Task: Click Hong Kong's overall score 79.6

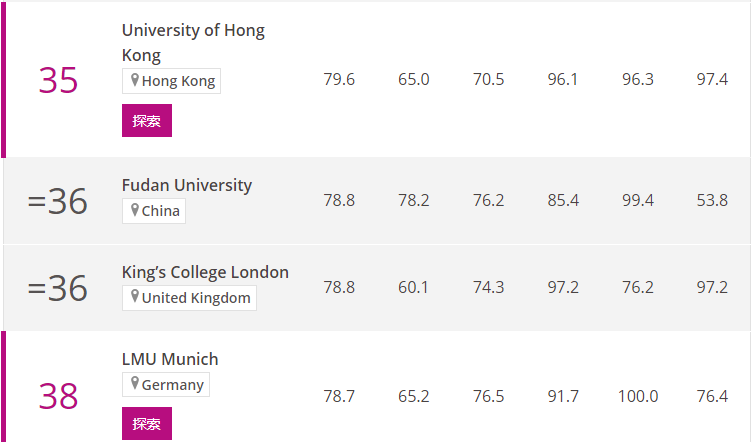Action: [339, 79]
